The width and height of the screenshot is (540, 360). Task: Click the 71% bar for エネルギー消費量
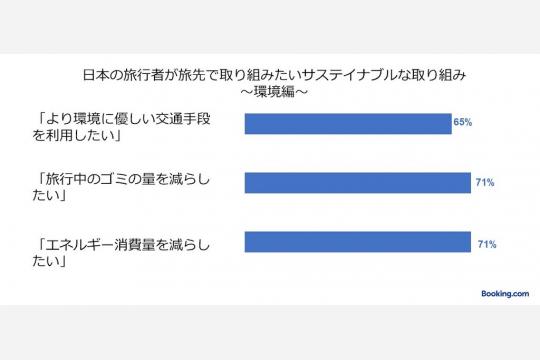(x=358, y=242)
